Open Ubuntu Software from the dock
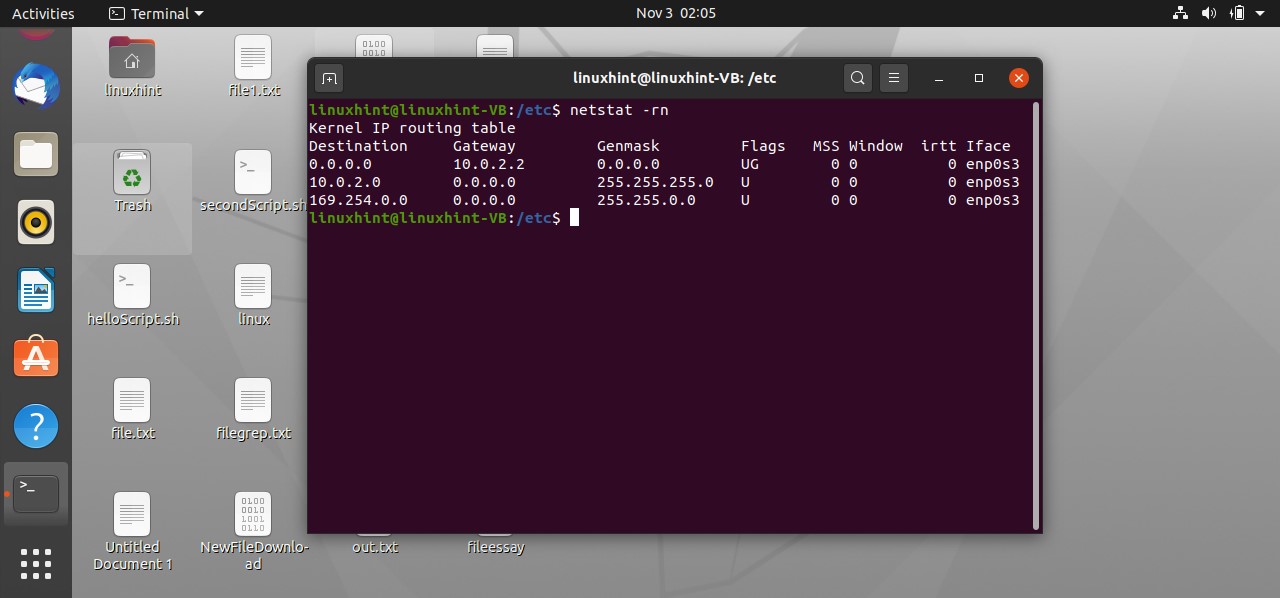1280x598 pixels. 36,357
